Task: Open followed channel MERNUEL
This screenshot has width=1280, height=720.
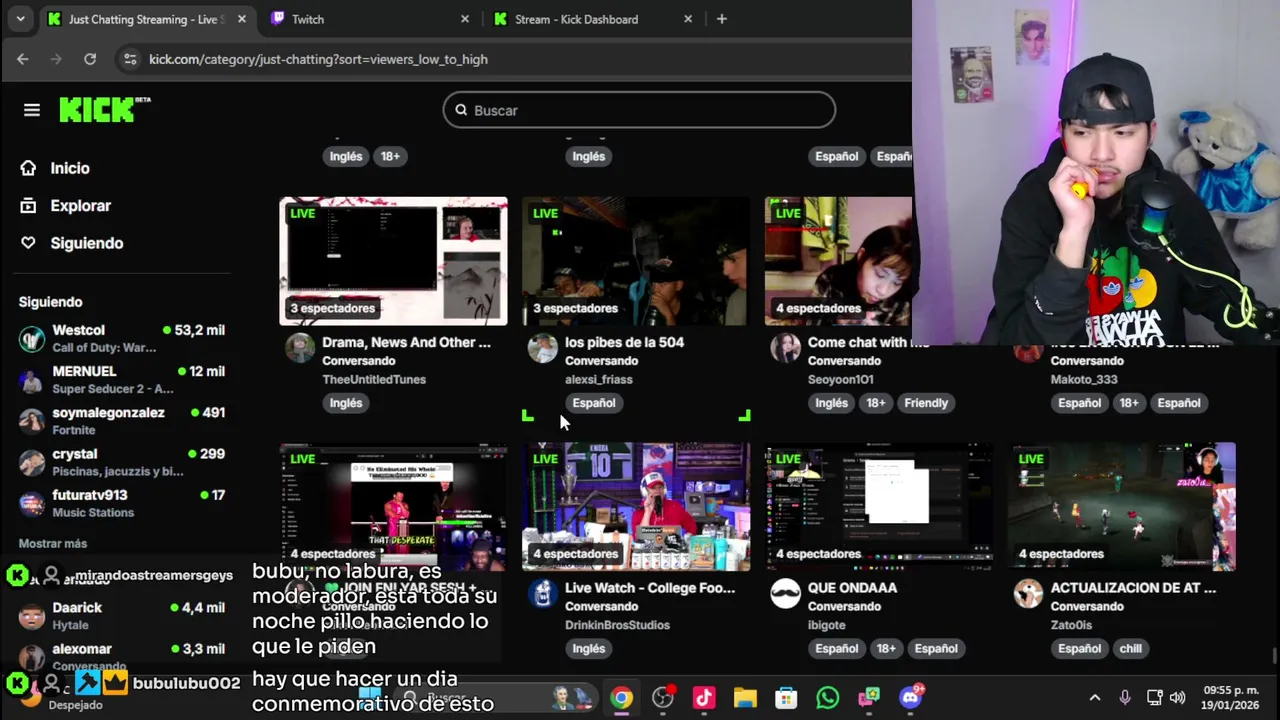Action: click(x=122, y=379)
